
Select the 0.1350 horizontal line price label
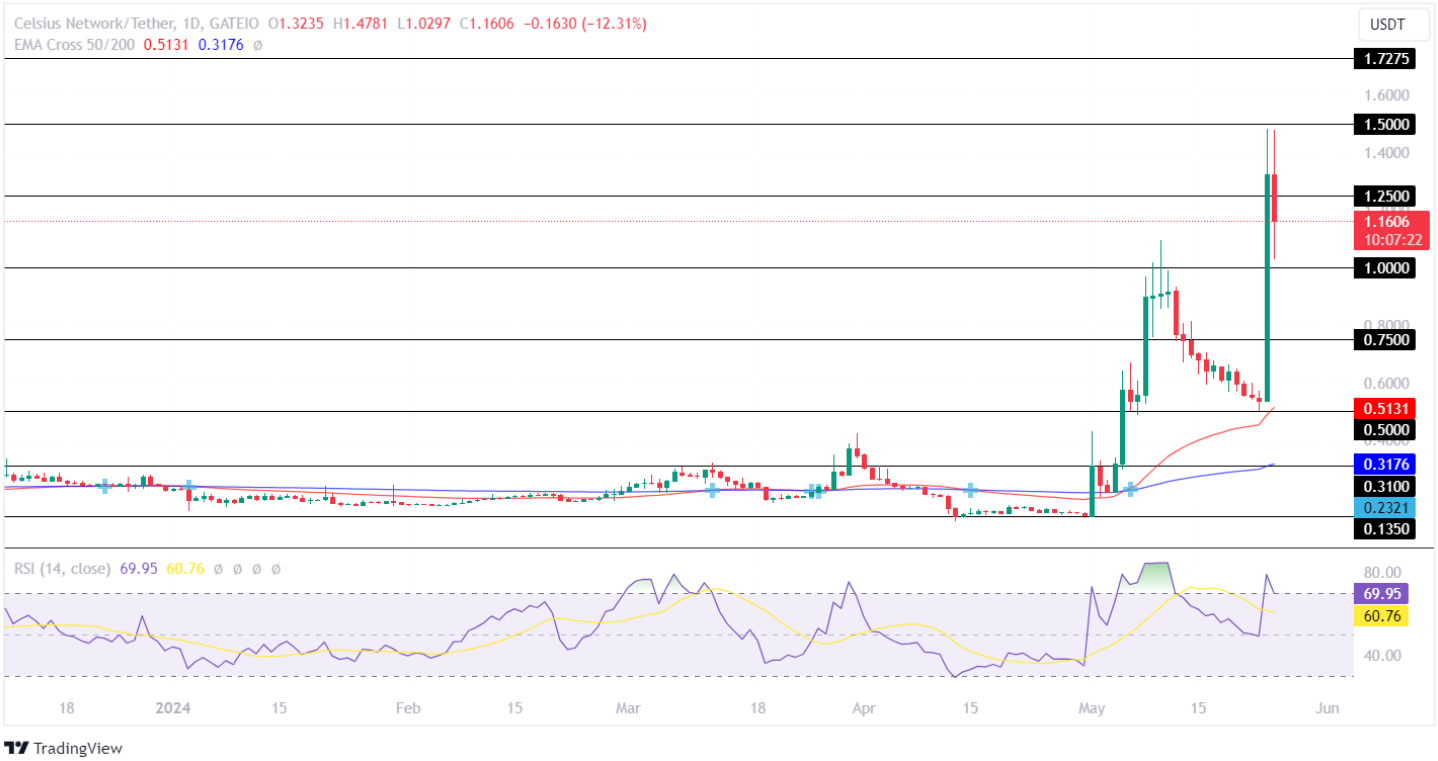point(1385,529)
